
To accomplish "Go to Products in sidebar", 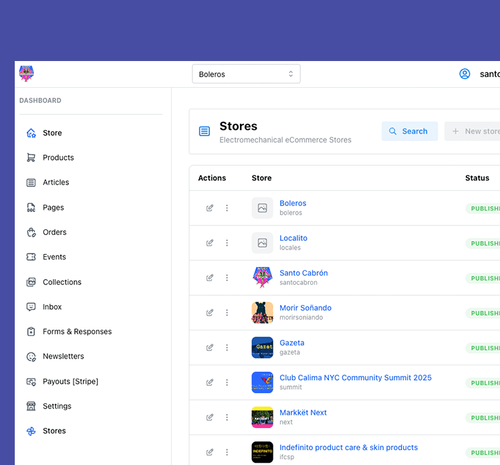I will [58, 158].
